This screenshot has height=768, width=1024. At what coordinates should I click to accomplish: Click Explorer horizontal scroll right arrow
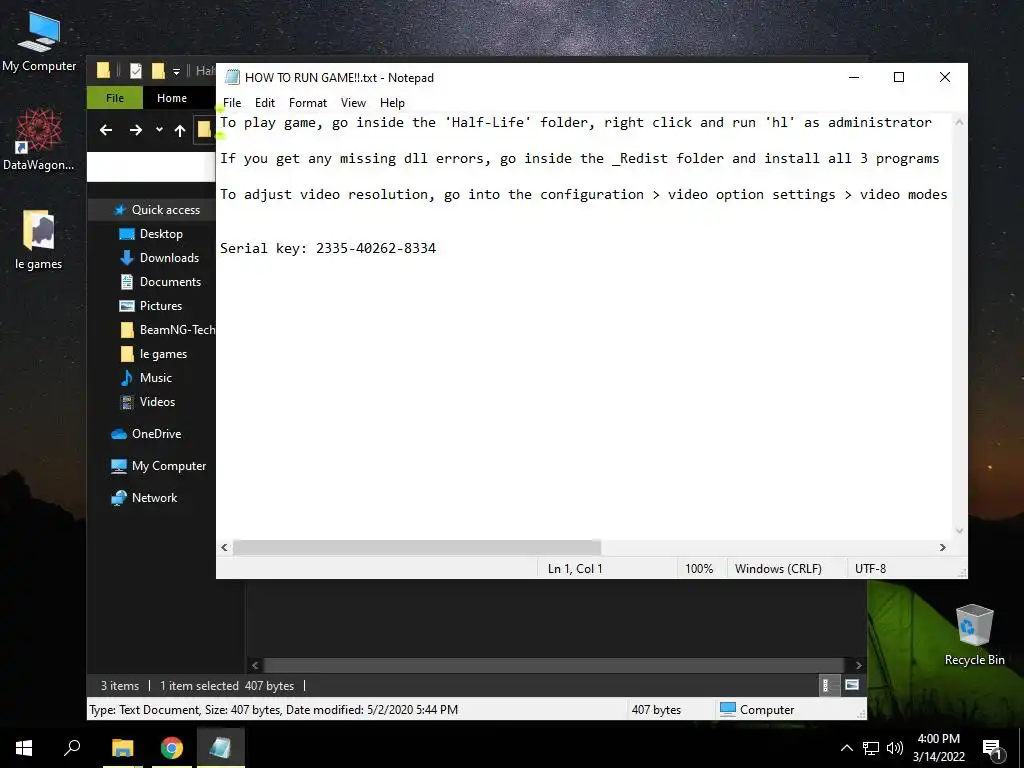(x=858, y=665)
